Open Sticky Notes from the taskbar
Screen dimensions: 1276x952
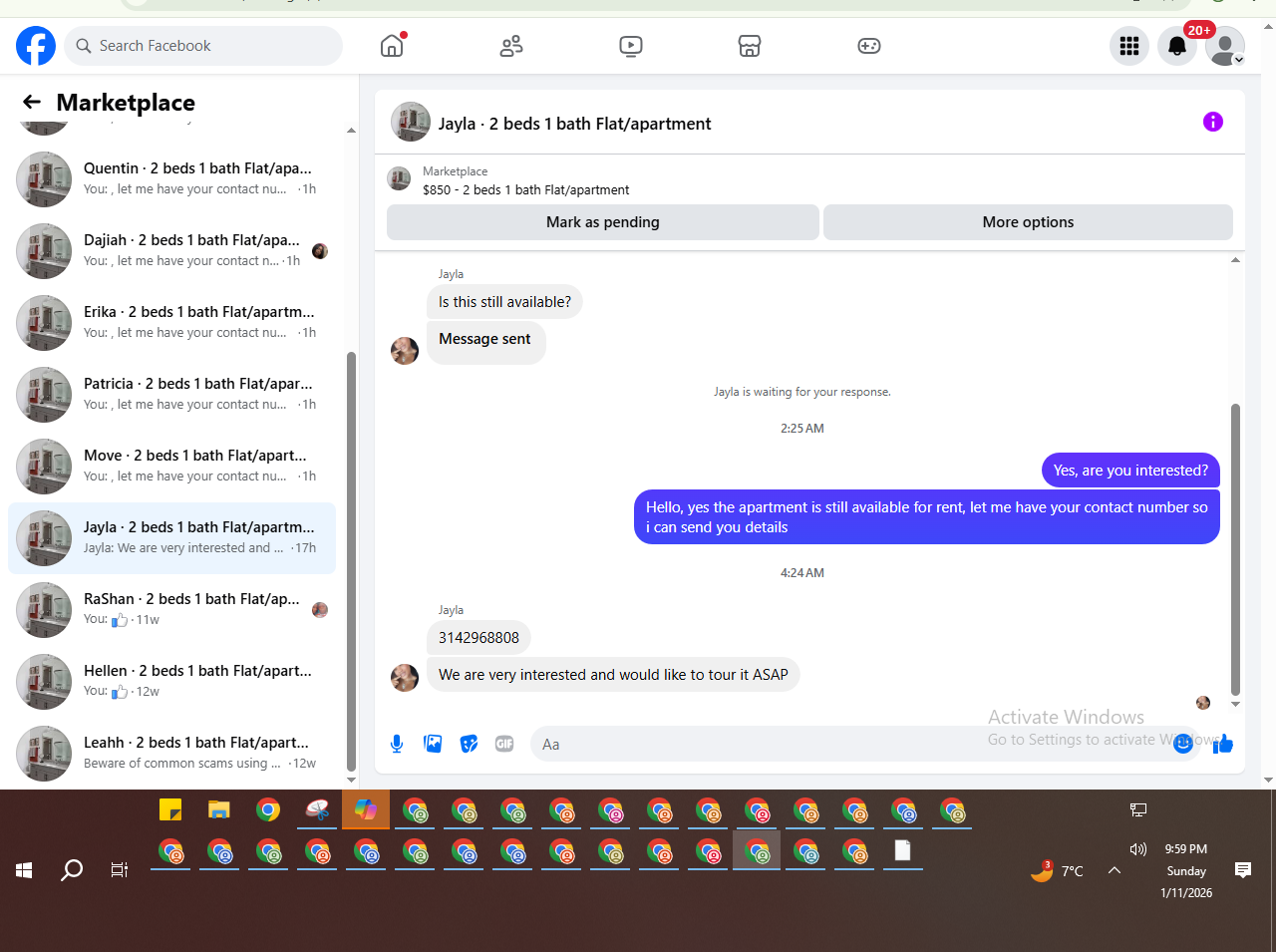pos(170,809)
